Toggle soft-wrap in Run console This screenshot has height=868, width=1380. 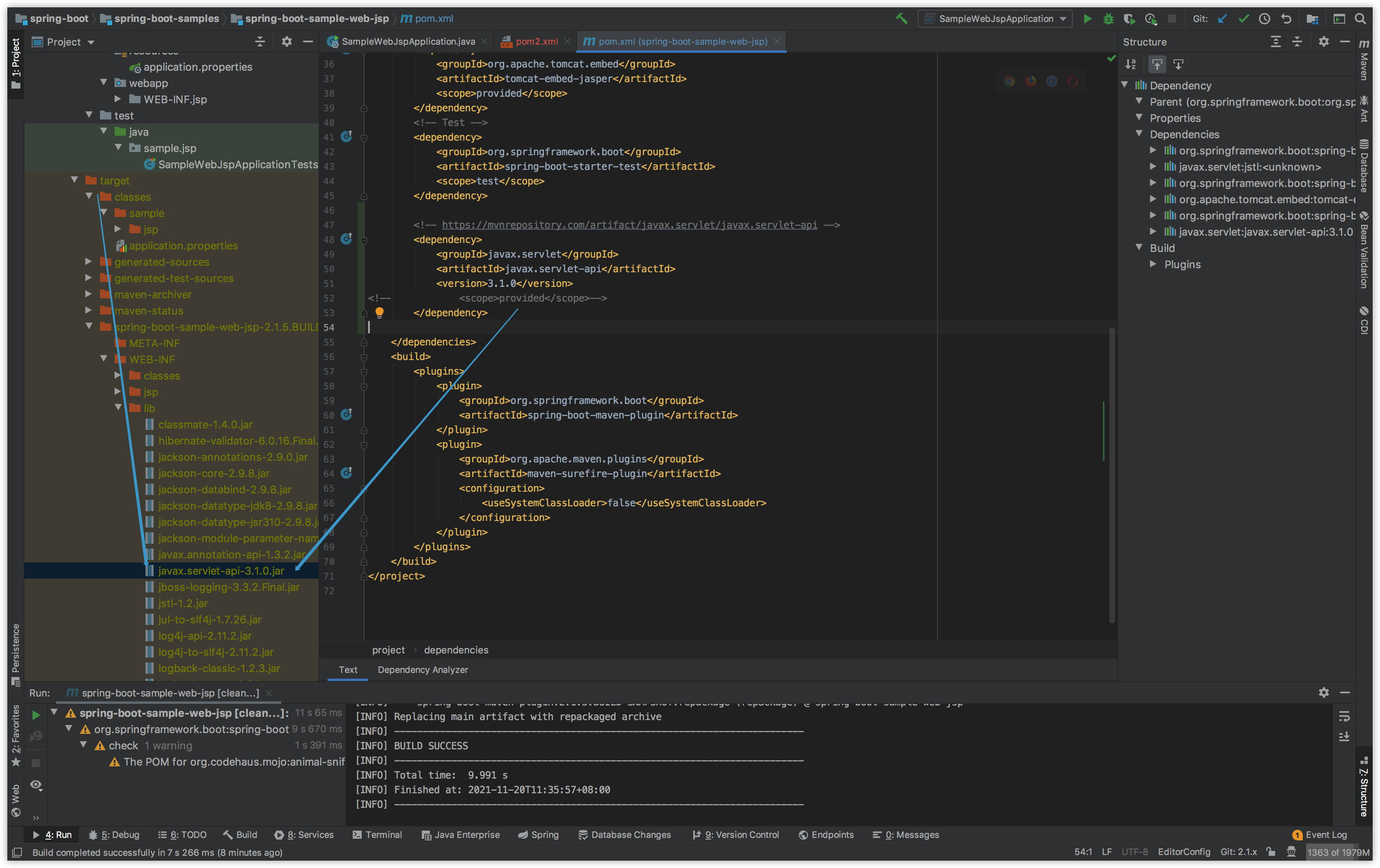click(1344, 717)
